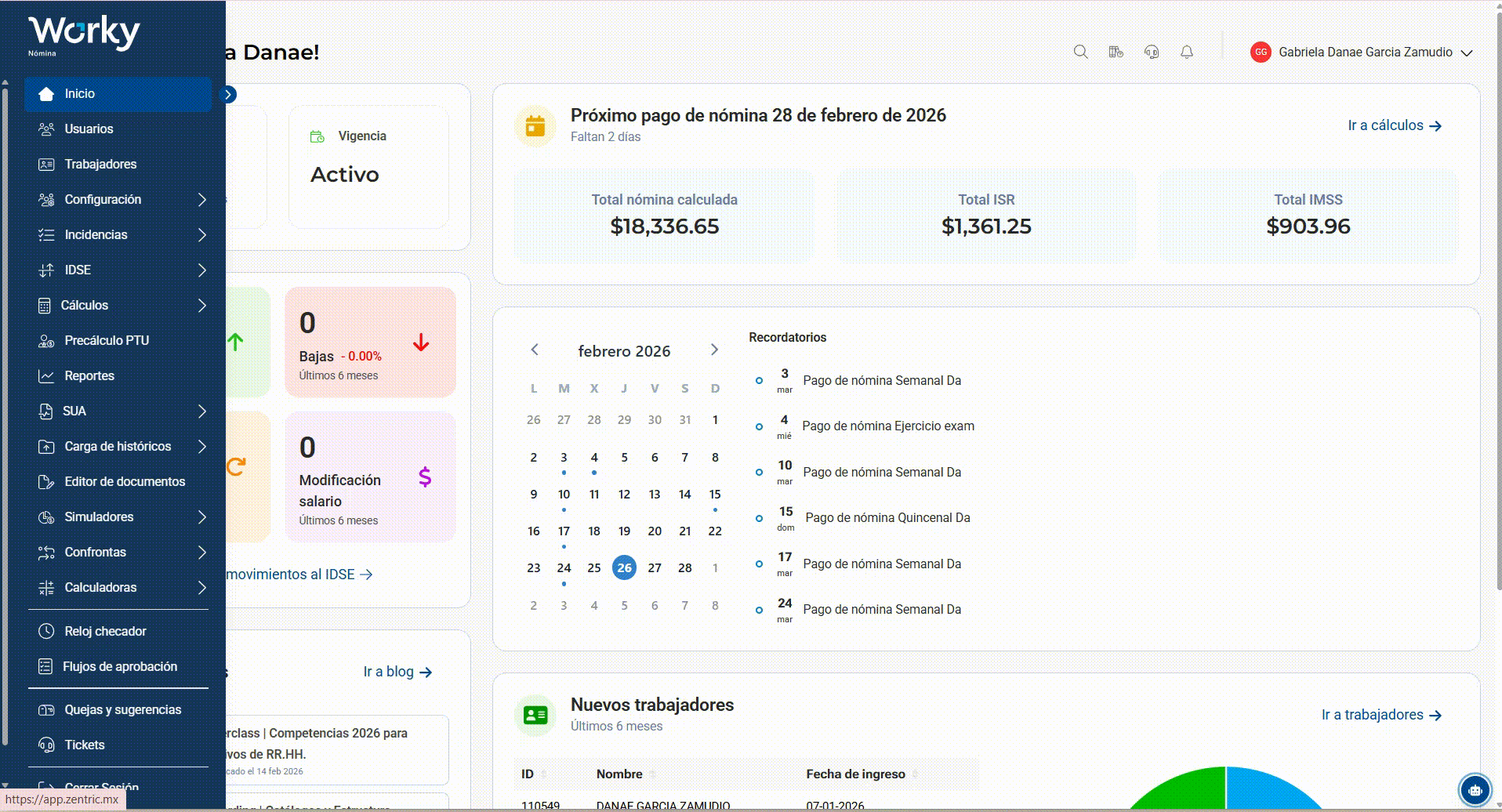Follow the Ir a trabajadores link
Screen dimensions: 1502x812
(x=1381, y=715)
